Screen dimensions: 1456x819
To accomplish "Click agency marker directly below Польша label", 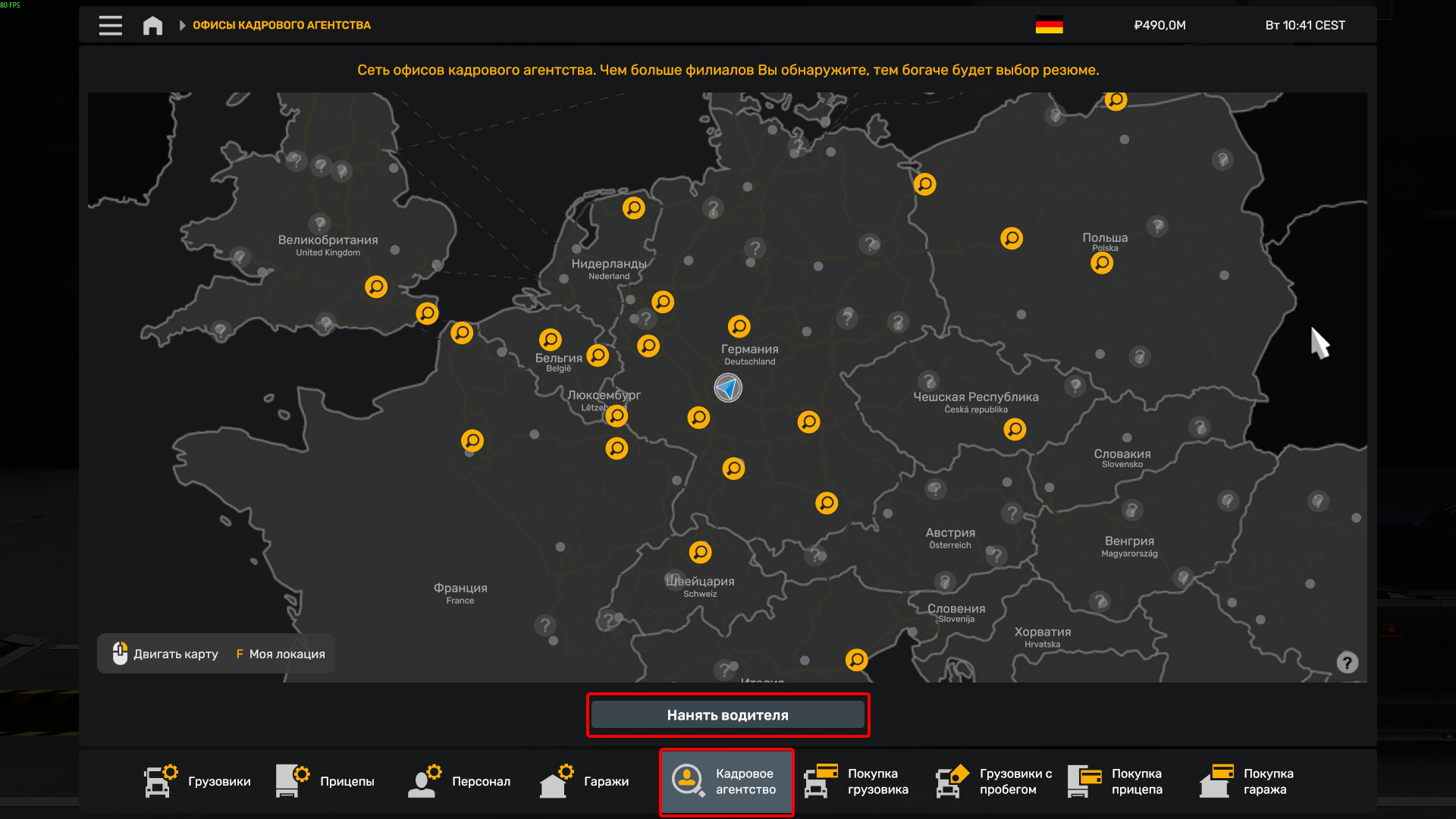I will (x=1102, y=263).
